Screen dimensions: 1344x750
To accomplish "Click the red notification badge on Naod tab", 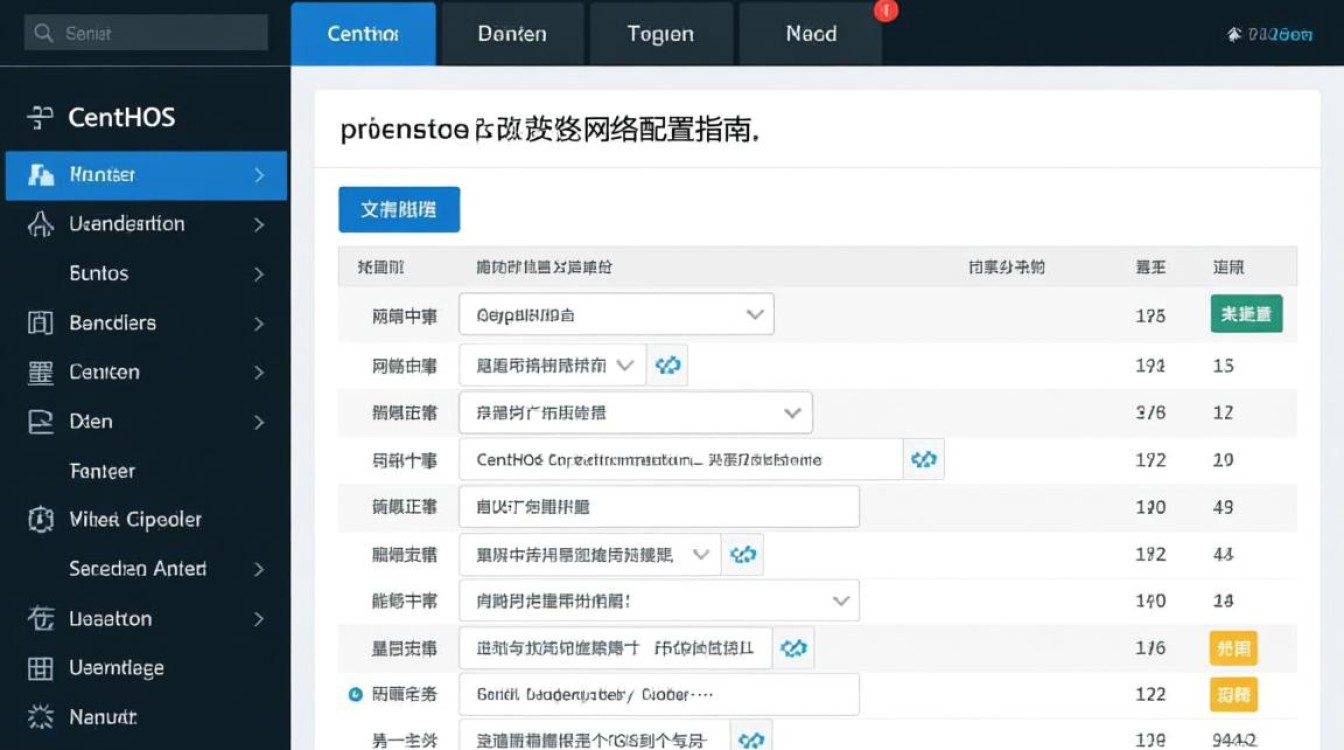I will click(x=886, y=11).
